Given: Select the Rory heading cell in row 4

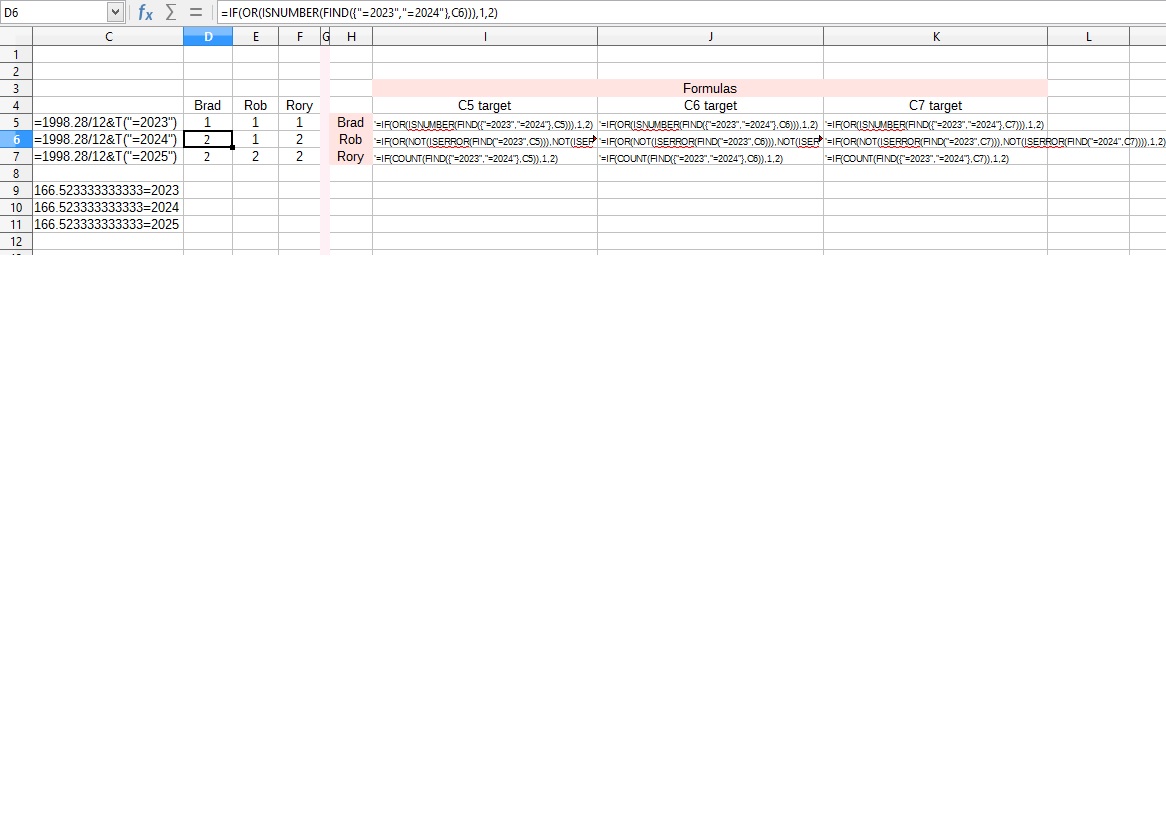Looking at the screenshot, I should [299, 105].
